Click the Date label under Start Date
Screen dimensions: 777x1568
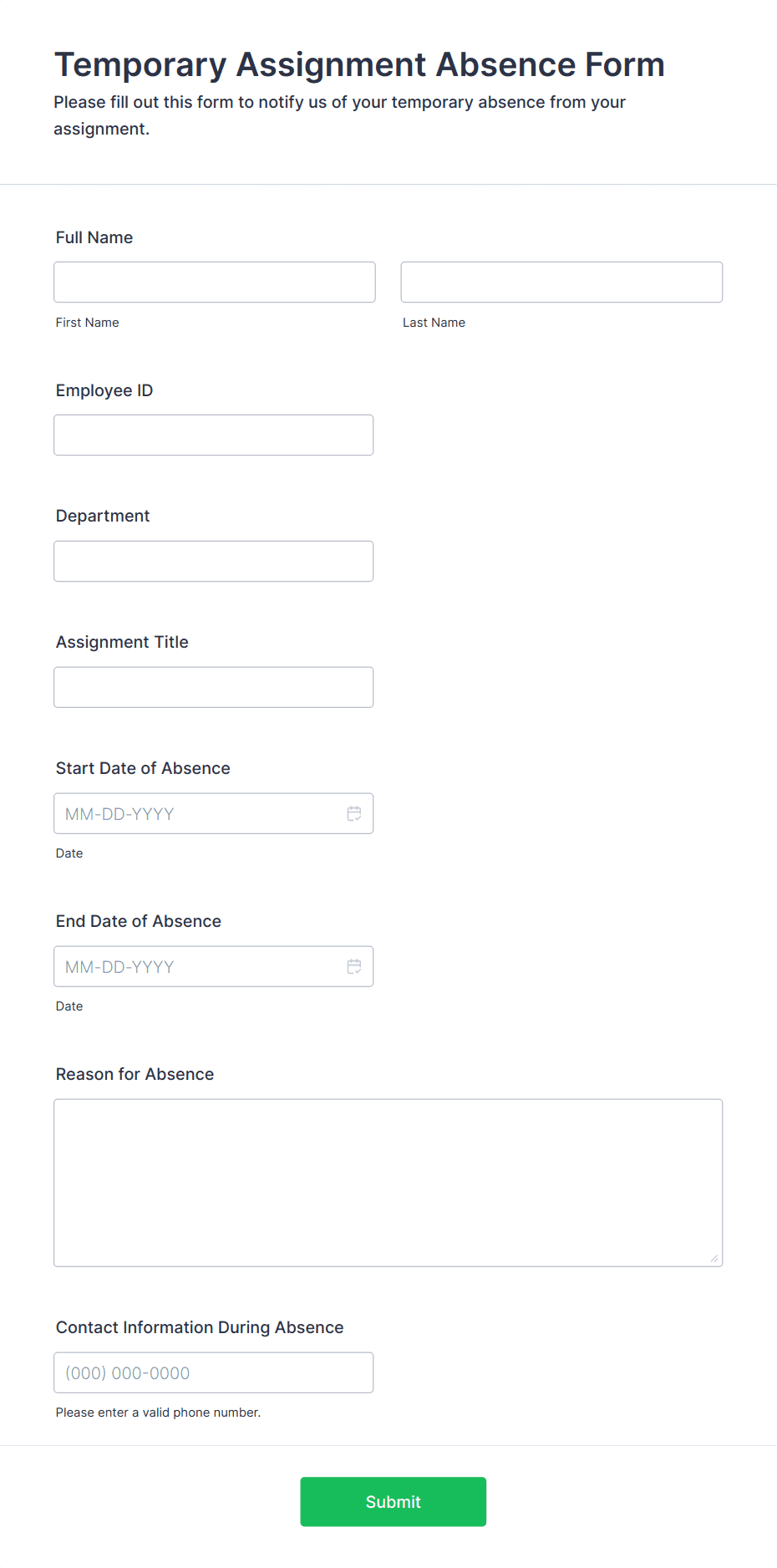pyautogui.click(x=69, y=853)
